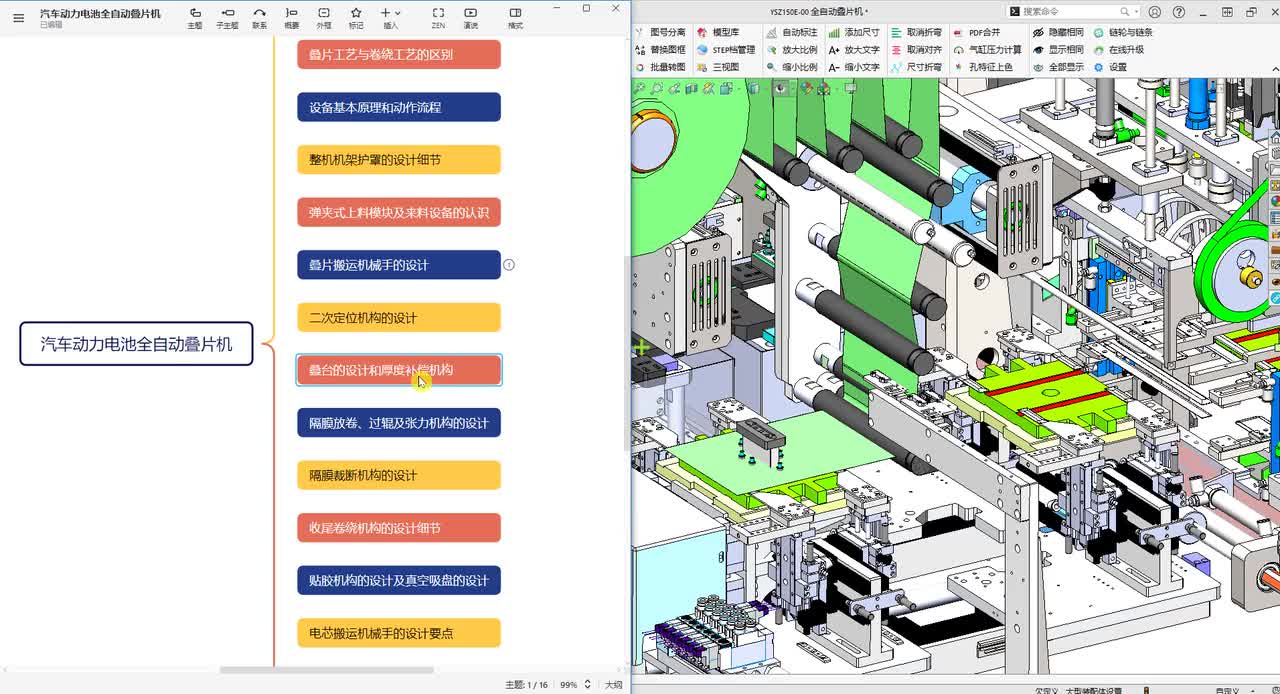The width and height of the screenshot is (1280, 694).
Task: Click the 主题 (Topic) toolbar icon
Action: (x=195, y=17)
